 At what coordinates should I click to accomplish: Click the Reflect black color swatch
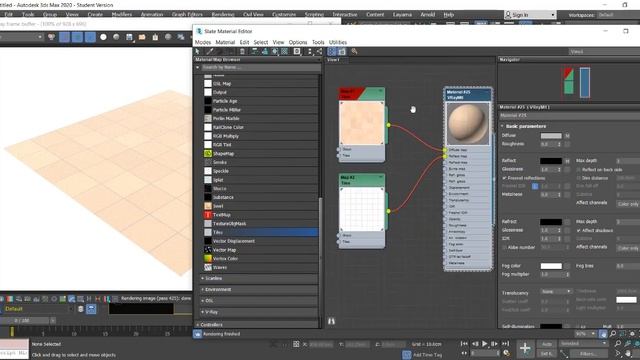click(x=551, y=161)
